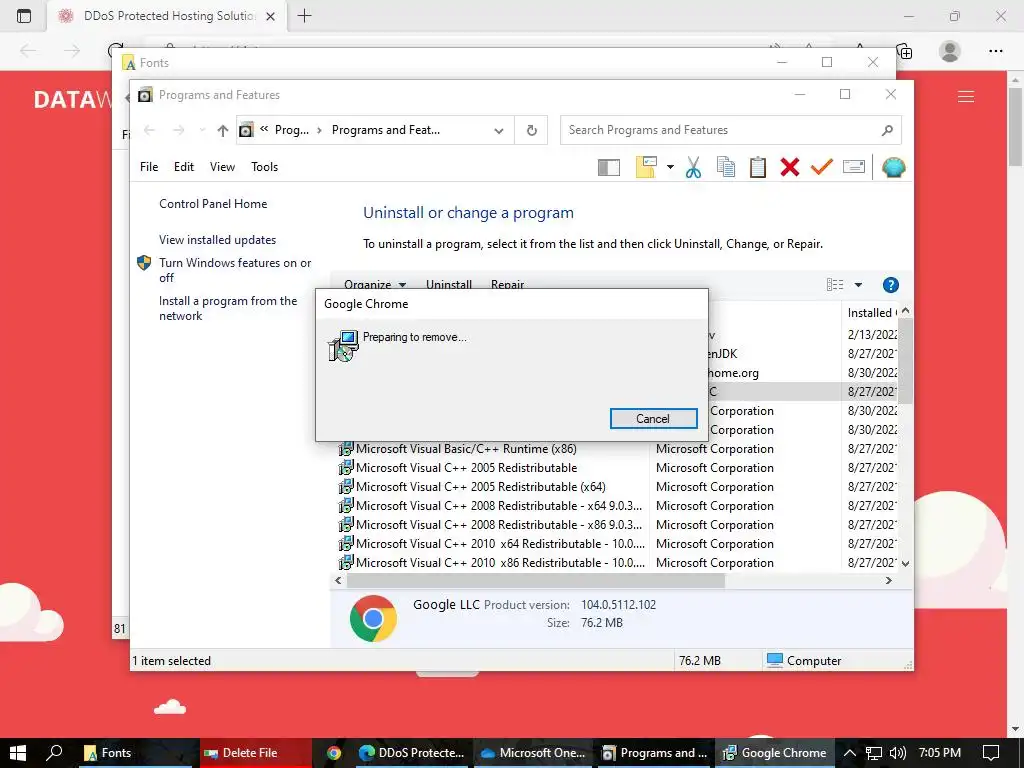Viewport: 1024px width, 768px height.
Task: Select Microsoft Visual C++ 2005 Redistributable (x64)
Action: pos(480,487)
